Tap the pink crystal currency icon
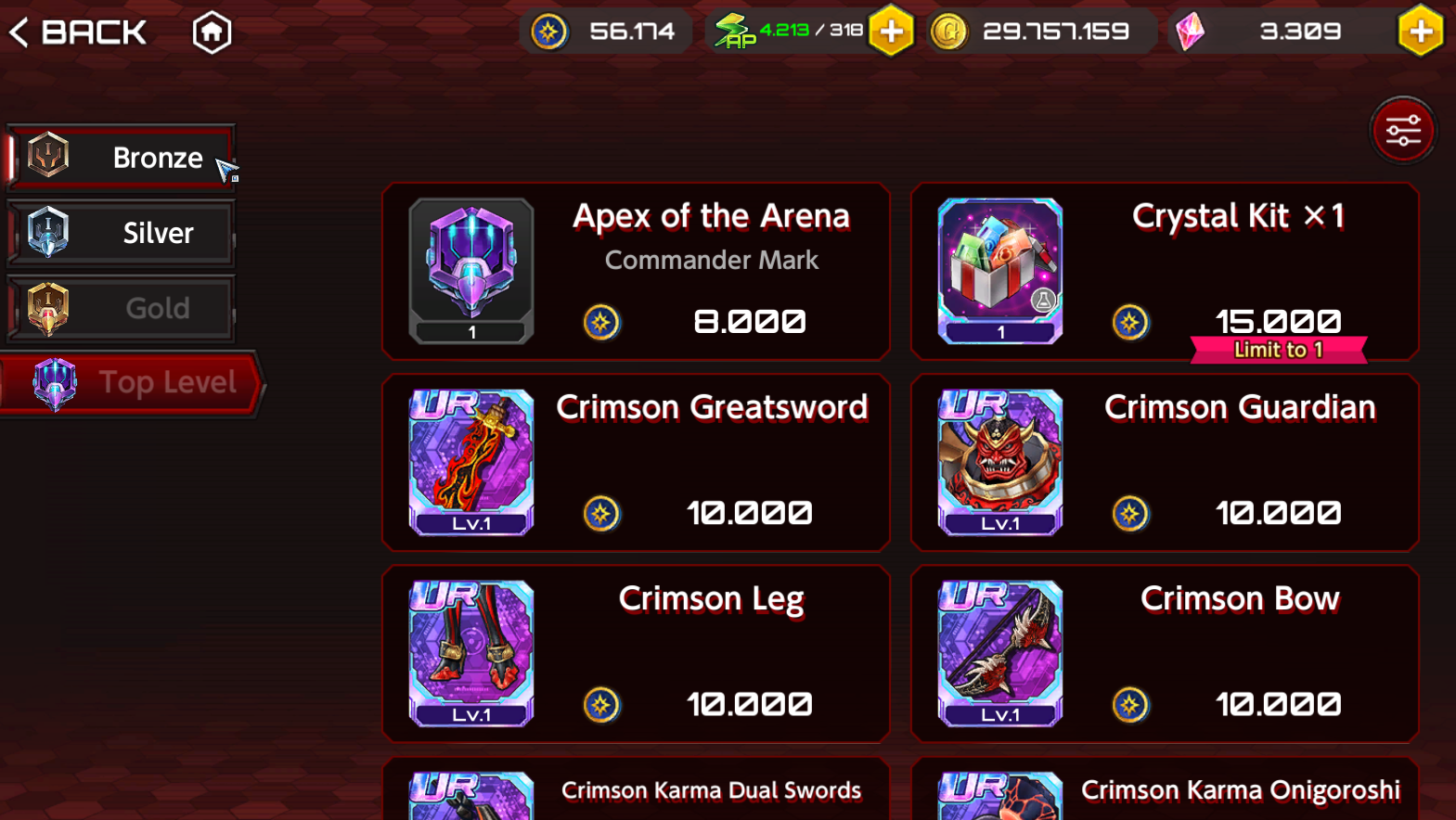Screen dimensions: 1456x820 [x=1190, y=32]
